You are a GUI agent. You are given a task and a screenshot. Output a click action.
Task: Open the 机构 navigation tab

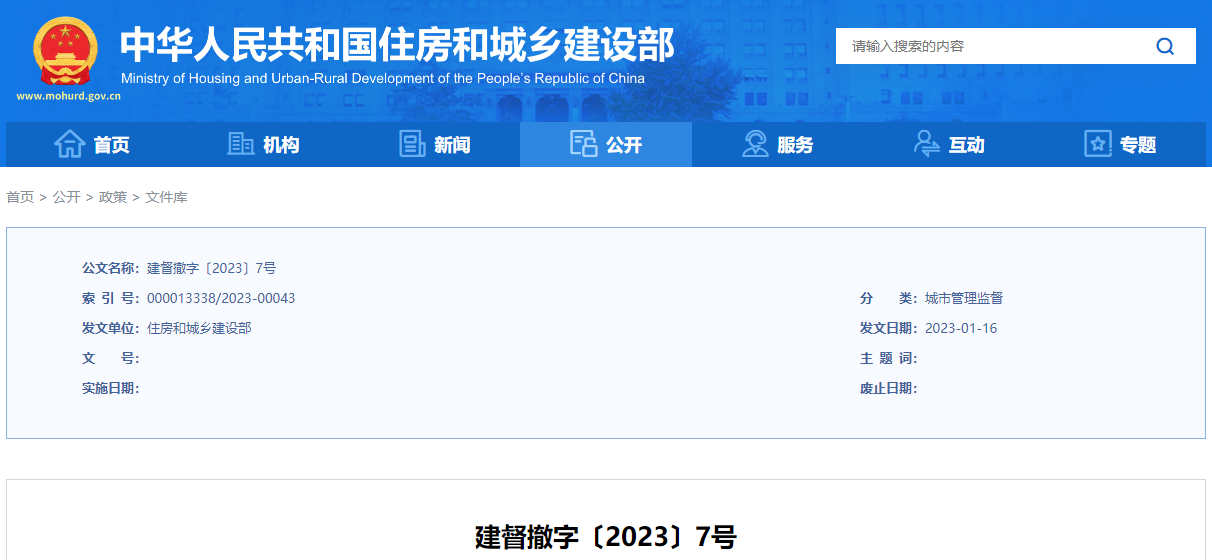pos(263,144)
